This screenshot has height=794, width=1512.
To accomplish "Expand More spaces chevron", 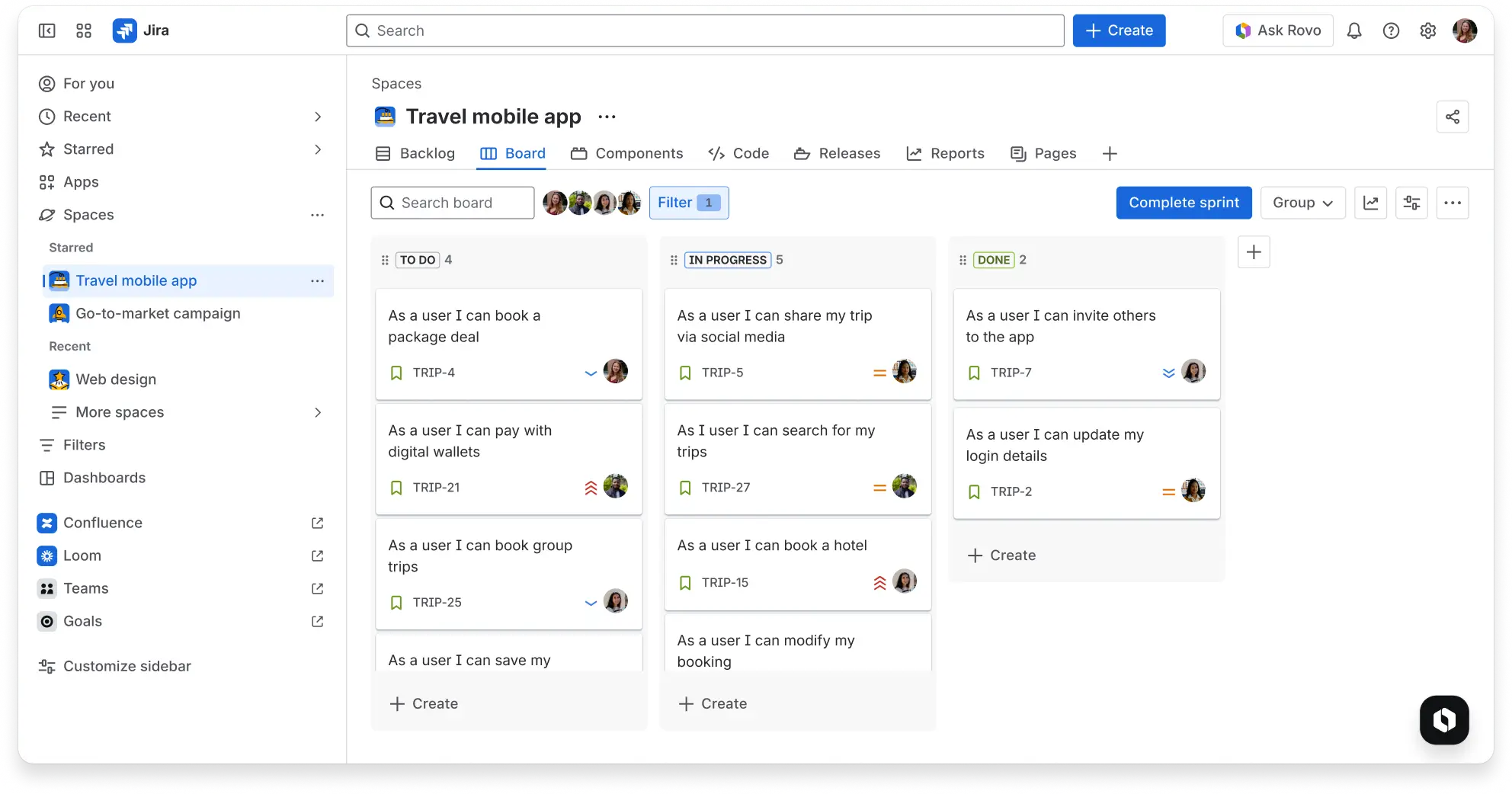I will pyautogui.click(x=318, y=412).
